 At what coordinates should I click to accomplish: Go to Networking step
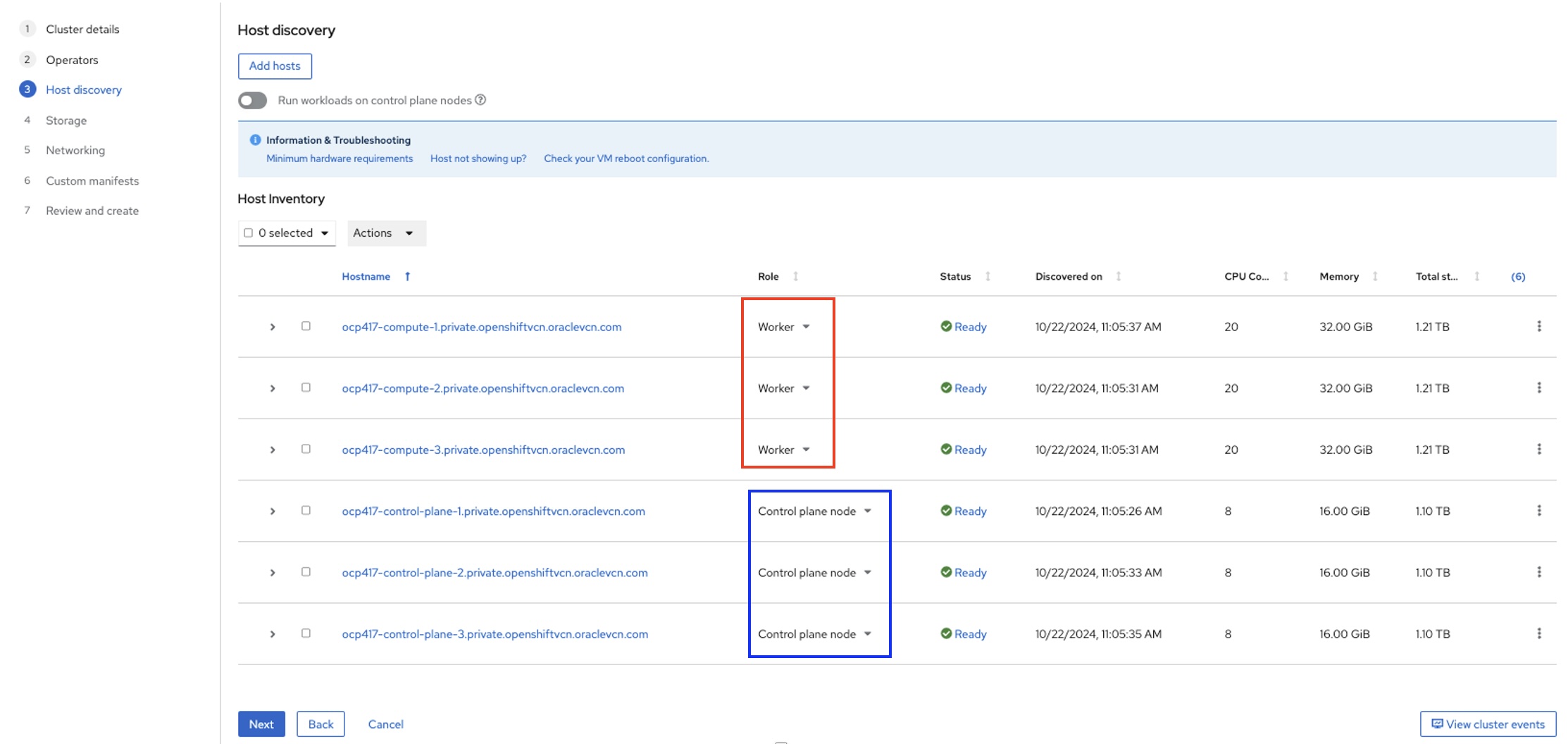click(75, 150)
